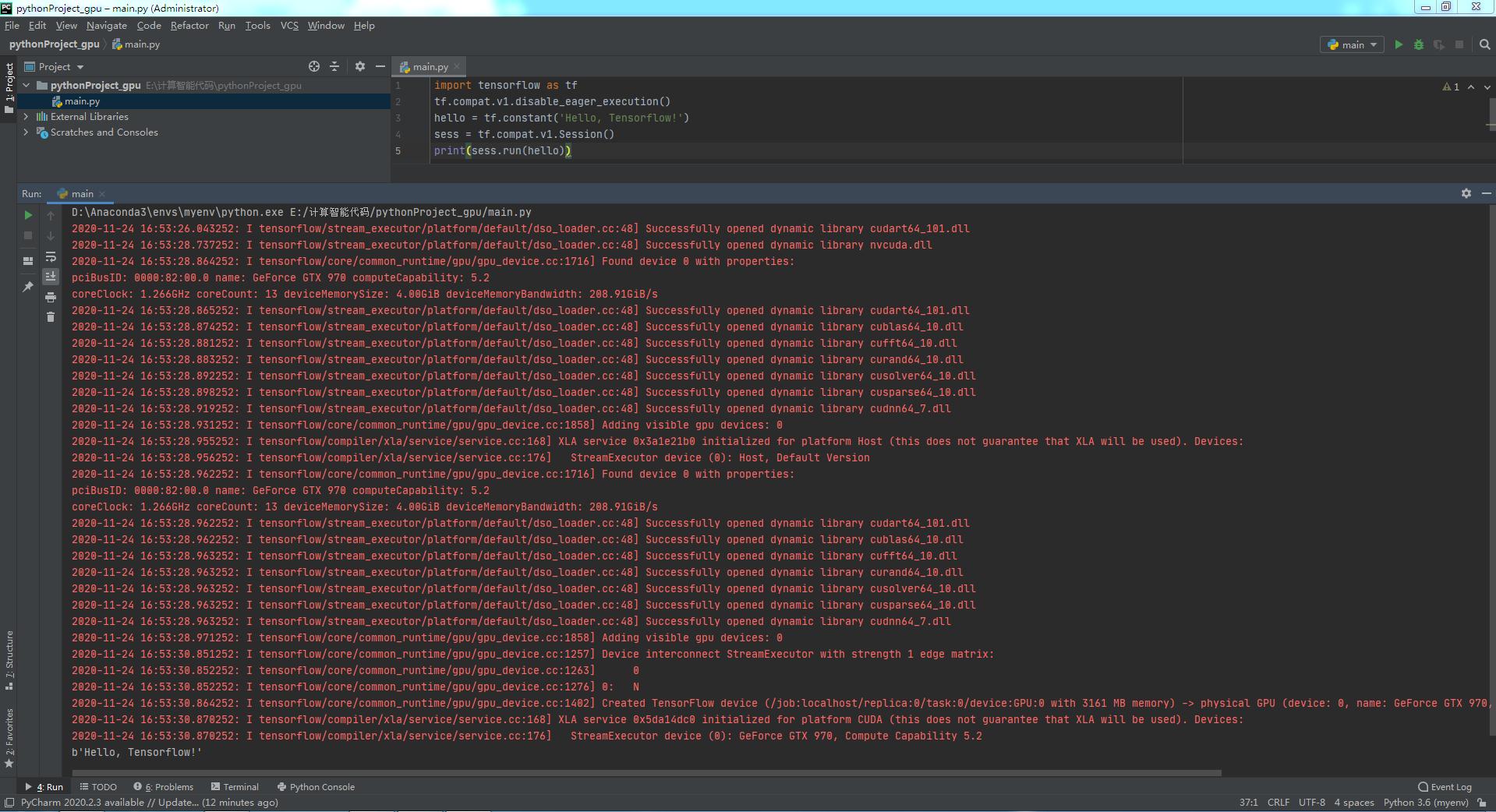Open the Refactor menu
The width and height of the screenshot is (1496, 812).
(189, 26)
